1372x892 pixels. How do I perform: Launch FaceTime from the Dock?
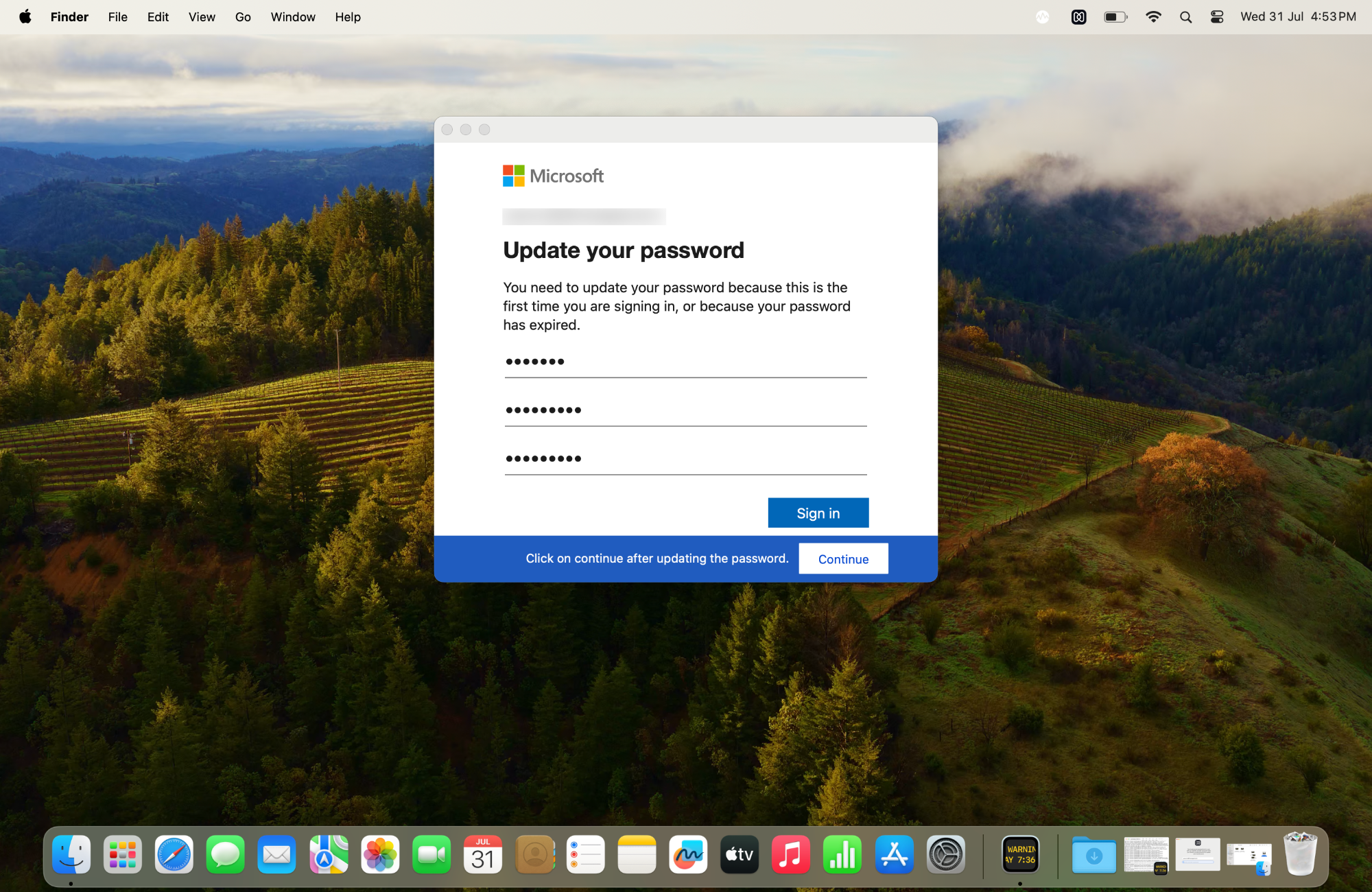[x=431, y=854]
